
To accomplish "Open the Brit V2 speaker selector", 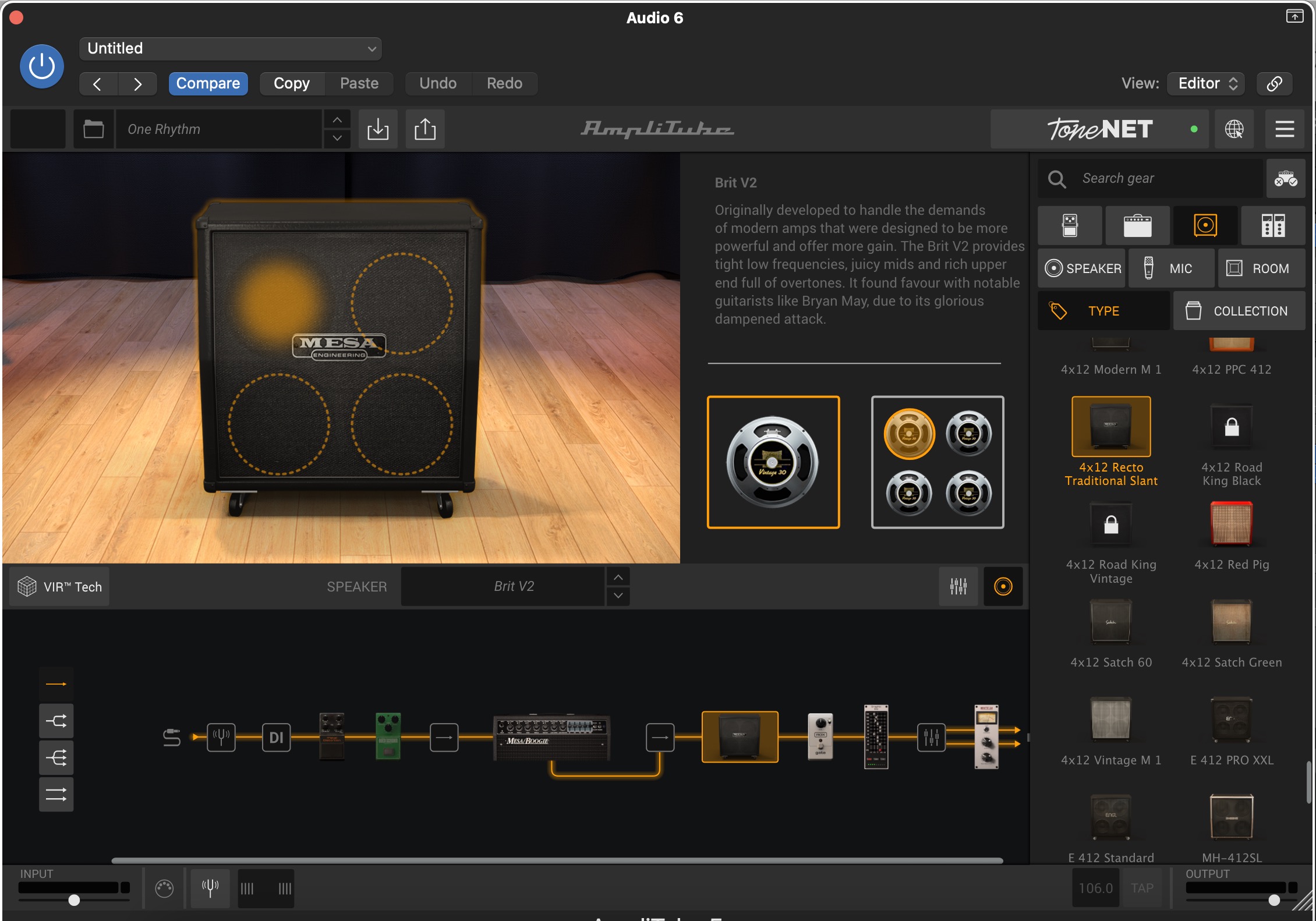I will pyautogui.click(x=503, y=587).
